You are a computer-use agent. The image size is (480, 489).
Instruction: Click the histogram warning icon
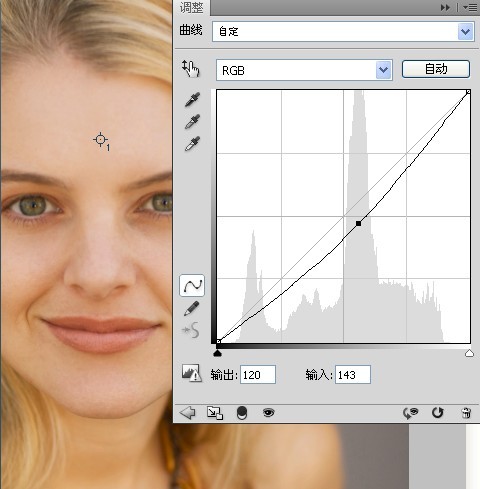(191, 373)
